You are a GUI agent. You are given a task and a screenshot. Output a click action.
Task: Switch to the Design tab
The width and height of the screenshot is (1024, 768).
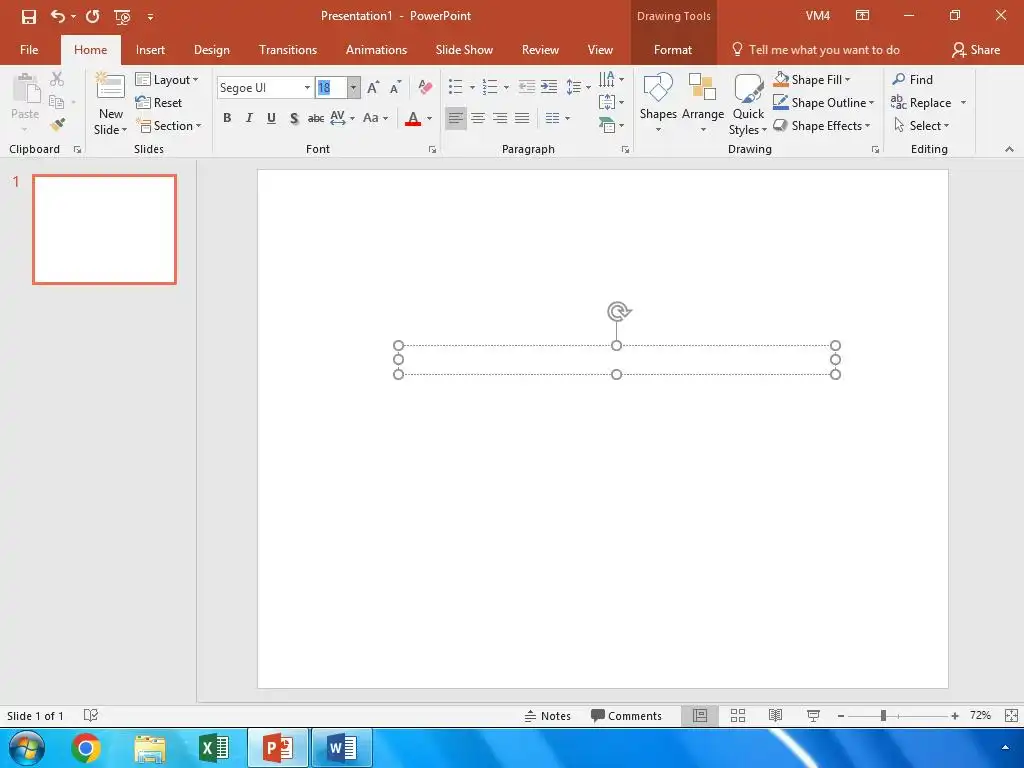click(212, 50)
